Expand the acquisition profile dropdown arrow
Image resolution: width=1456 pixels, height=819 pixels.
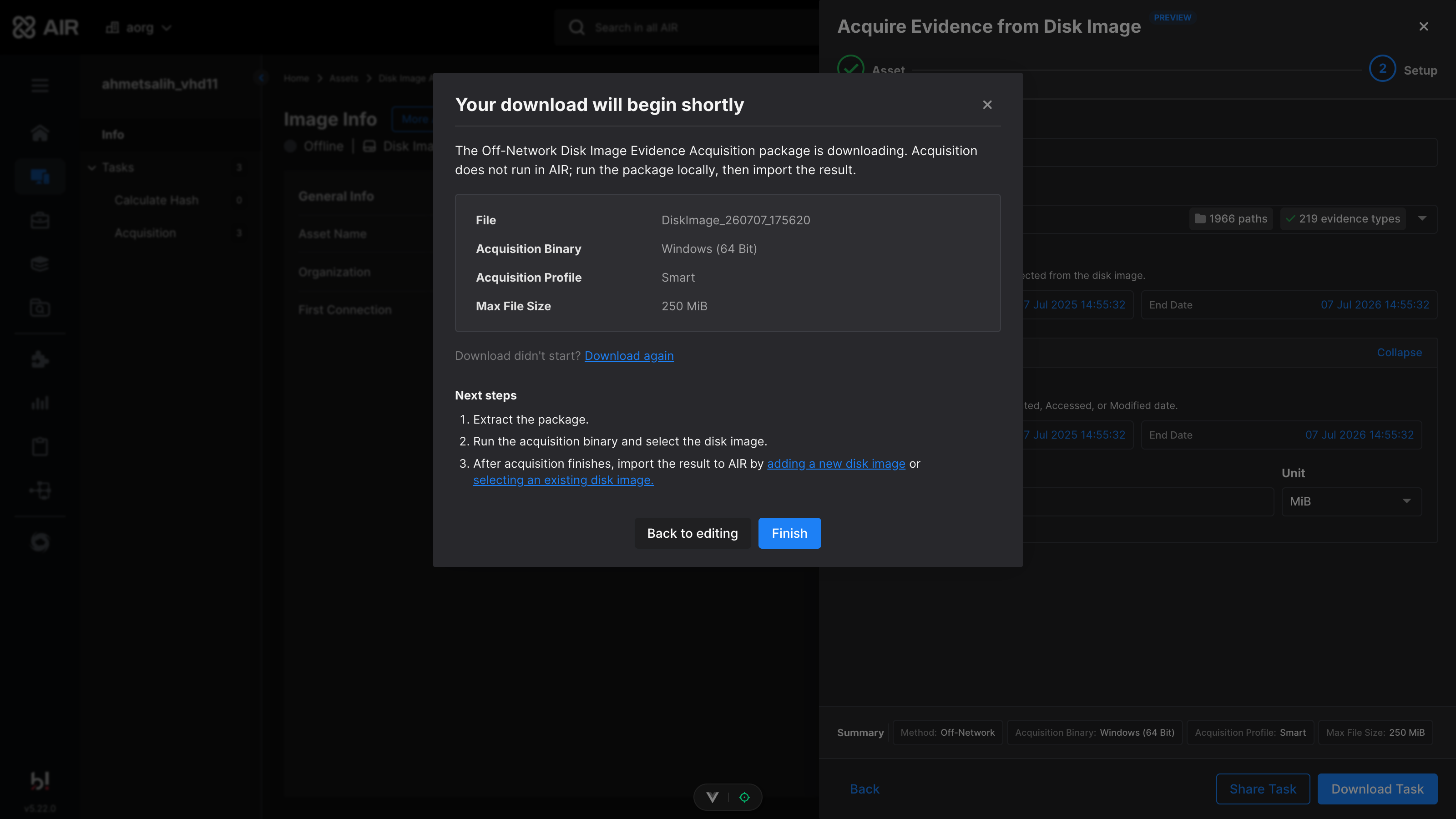pyautogui.click(x=1422, y=219)
